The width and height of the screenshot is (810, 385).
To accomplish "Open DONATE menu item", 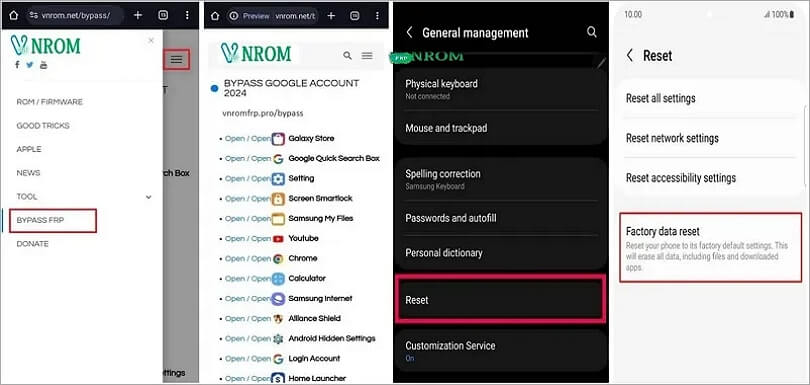I will (x=33, y=244).
